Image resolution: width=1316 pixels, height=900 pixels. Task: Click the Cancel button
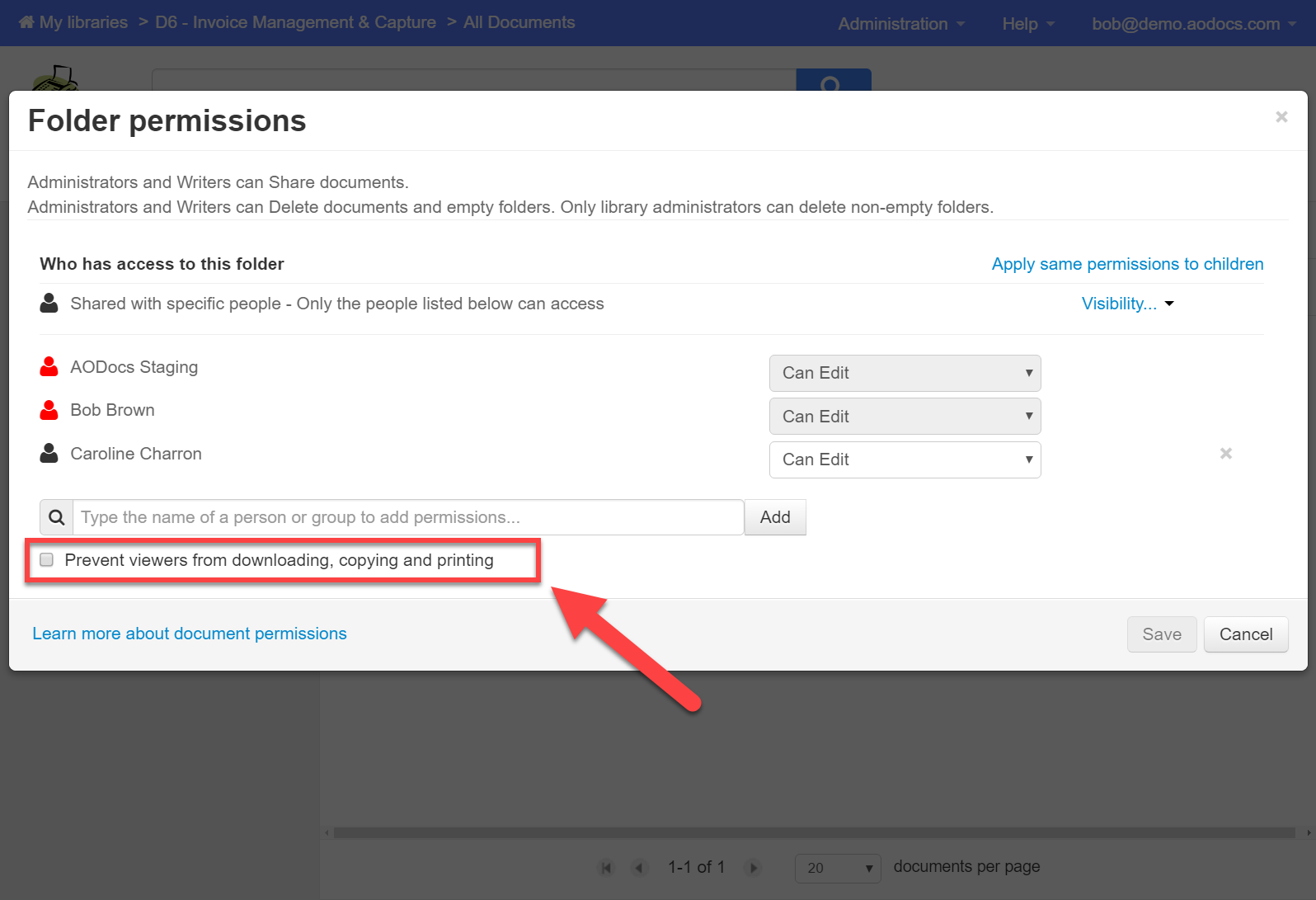pos(1246,634)
